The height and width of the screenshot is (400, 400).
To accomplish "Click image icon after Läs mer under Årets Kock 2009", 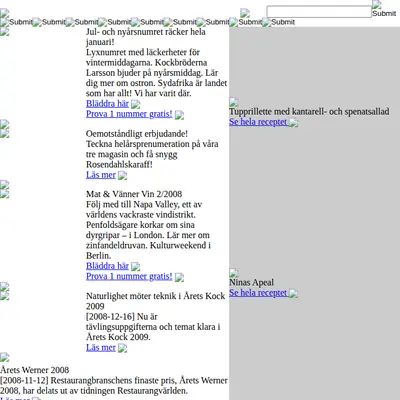I will pos(122,348).
